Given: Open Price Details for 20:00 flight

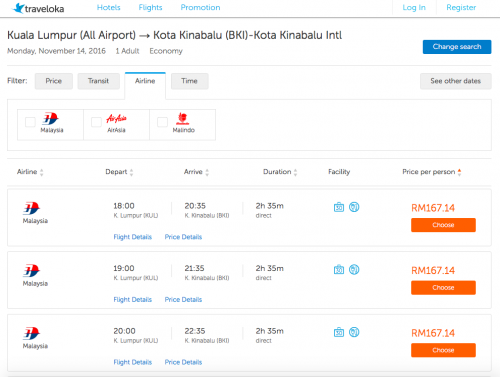Looking at the screenshot, I should (183, 362).
